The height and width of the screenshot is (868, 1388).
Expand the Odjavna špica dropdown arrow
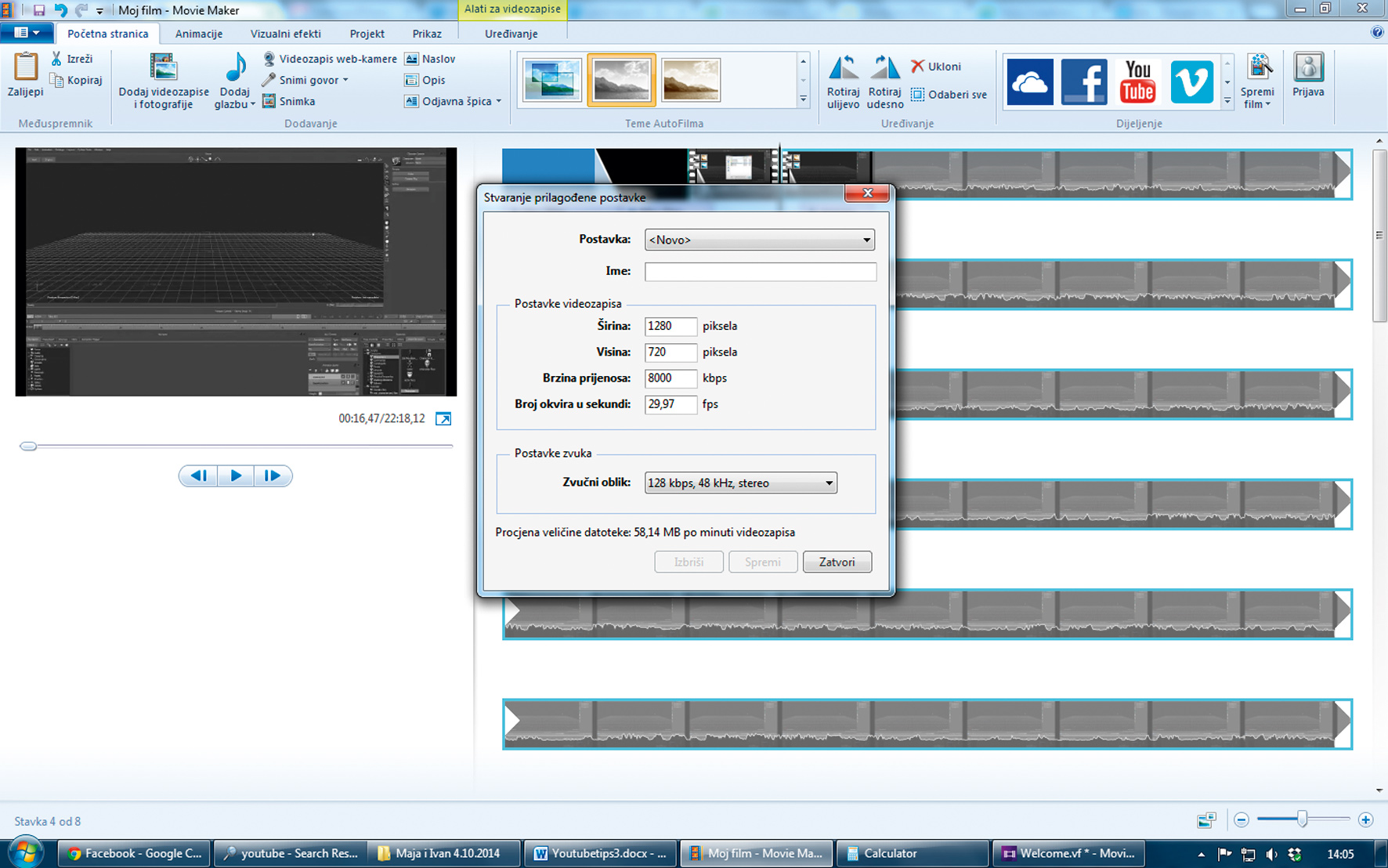tap(499, 101)
